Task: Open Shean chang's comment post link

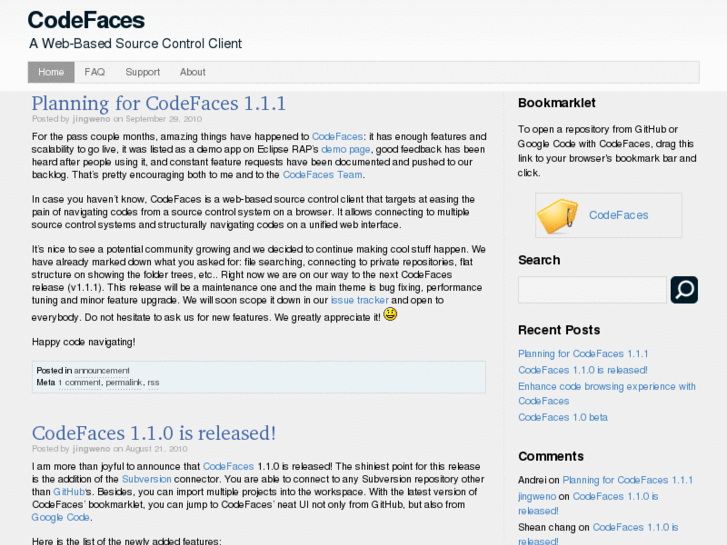Action: pos(598,534)
